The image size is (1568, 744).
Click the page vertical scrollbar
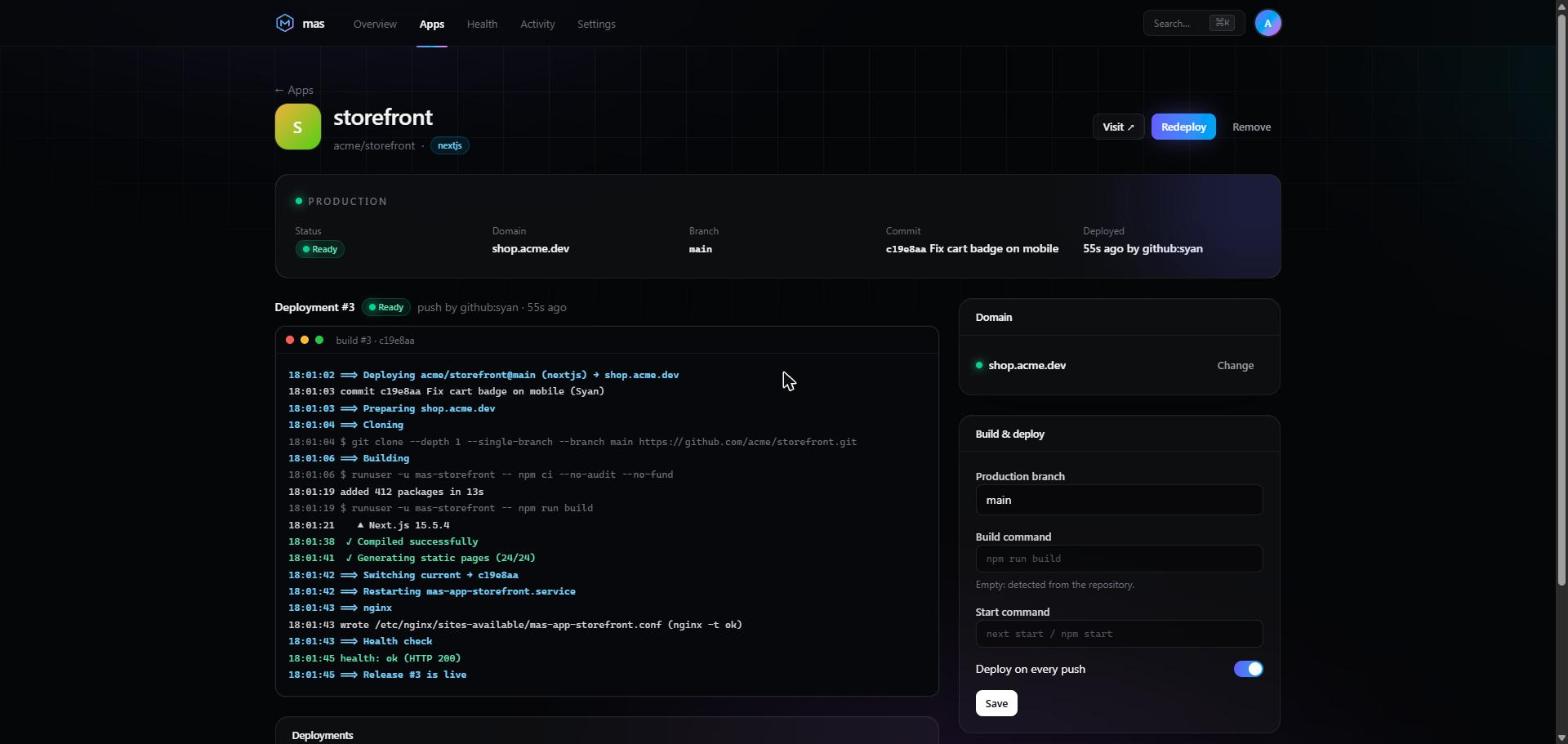pyautogui.click(x=1562, y=300)
